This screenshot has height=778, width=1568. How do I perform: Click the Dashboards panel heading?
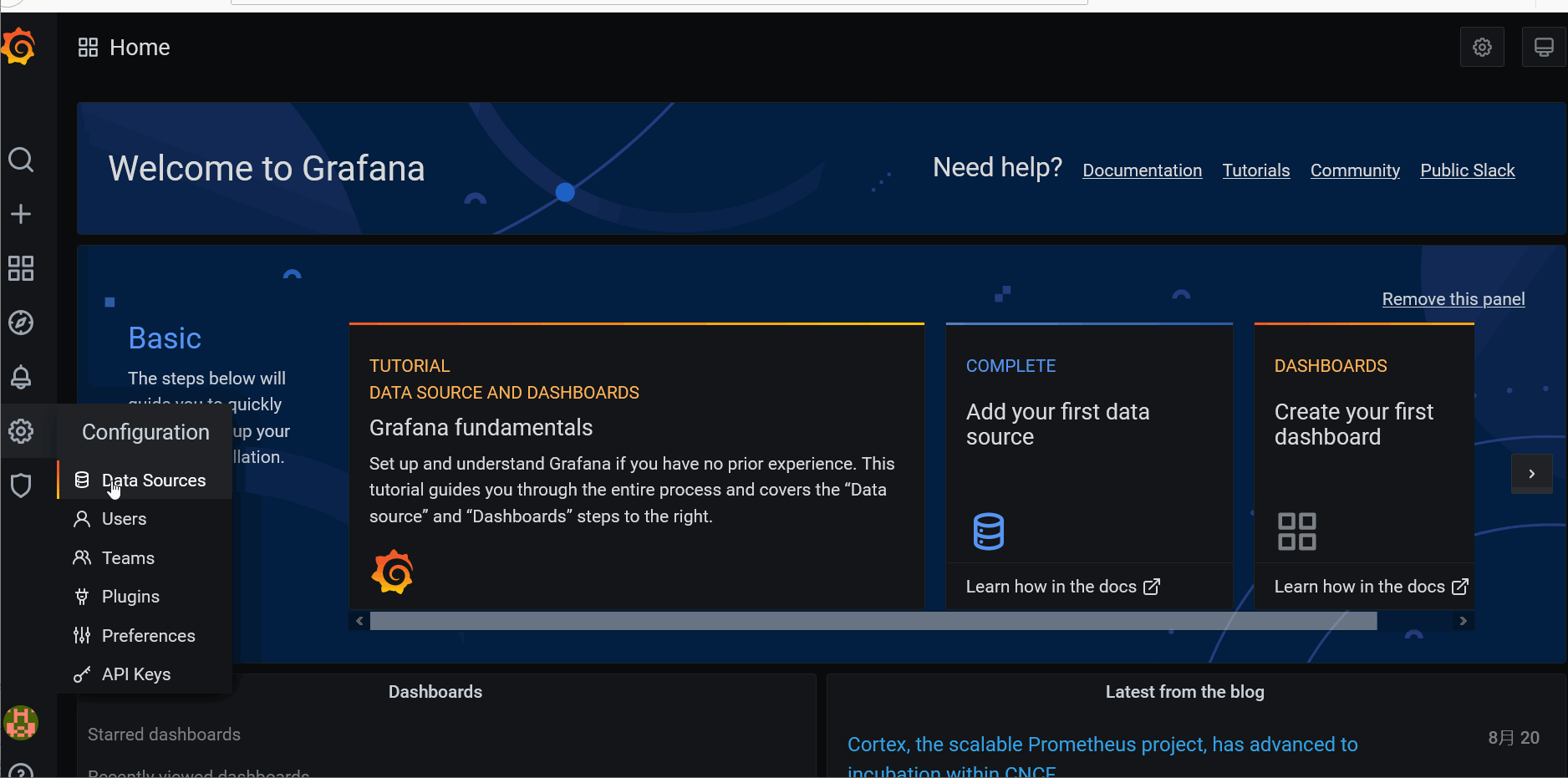pos(435,692)
